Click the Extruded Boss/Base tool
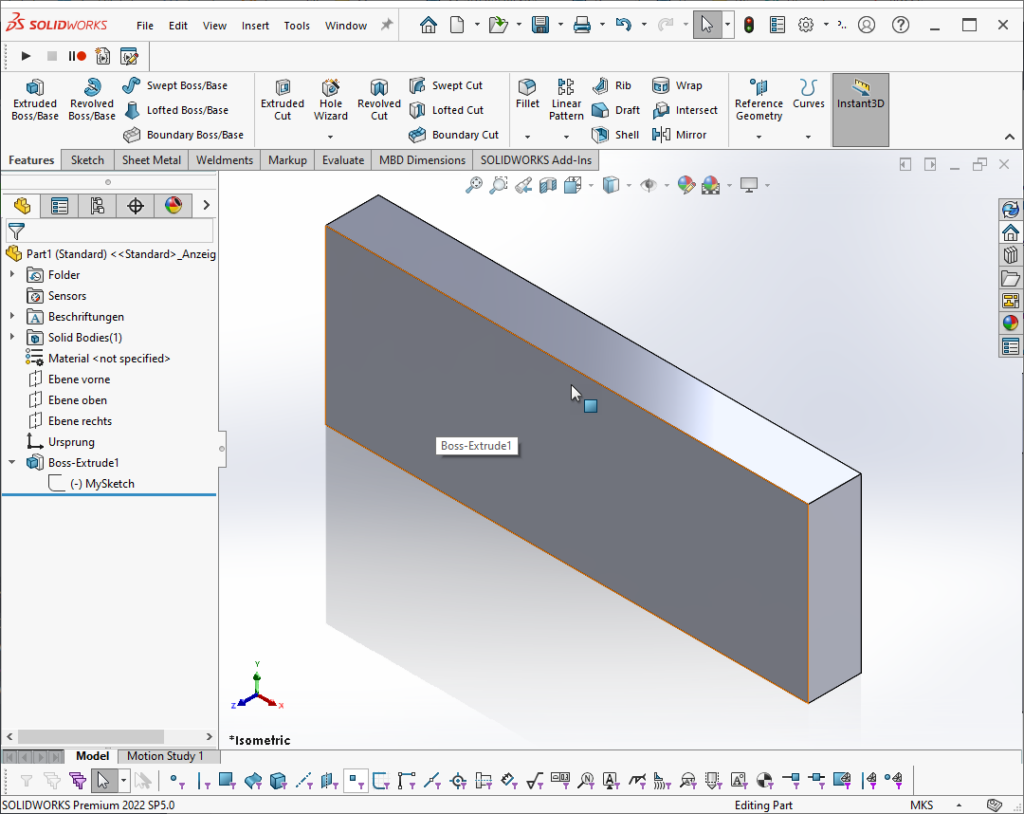The image size is (1024, 814). [35, 99]
